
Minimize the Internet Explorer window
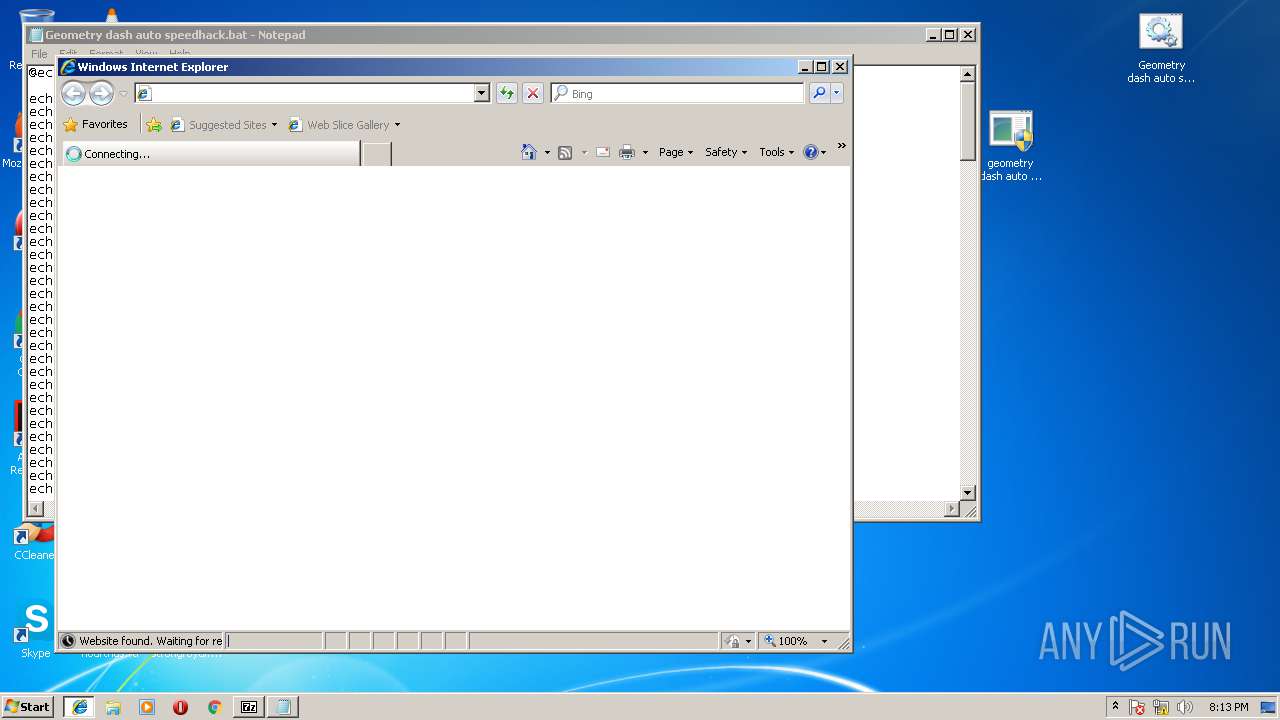pos(805,67)
